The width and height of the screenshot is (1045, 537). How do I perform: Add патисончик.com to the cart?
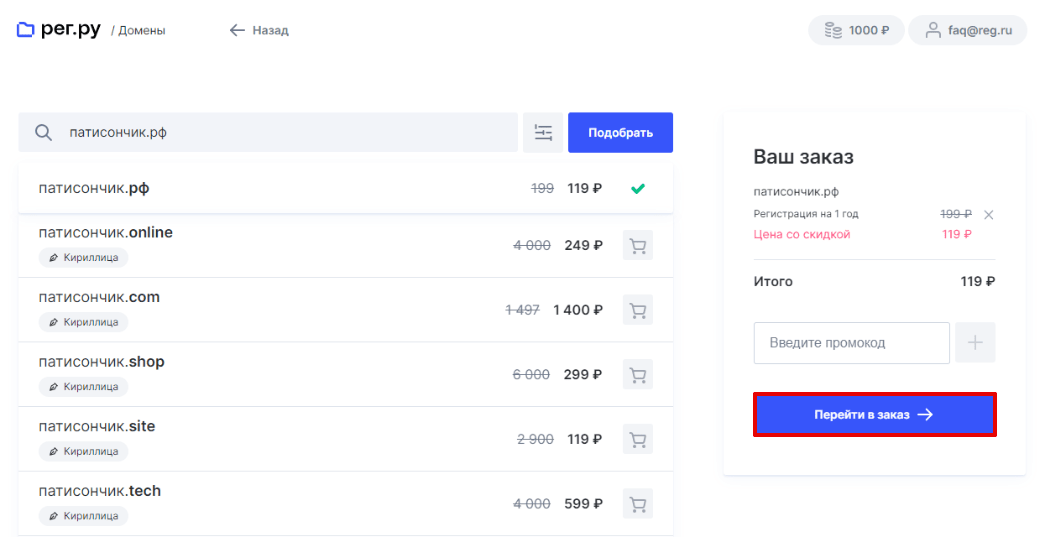637,310
